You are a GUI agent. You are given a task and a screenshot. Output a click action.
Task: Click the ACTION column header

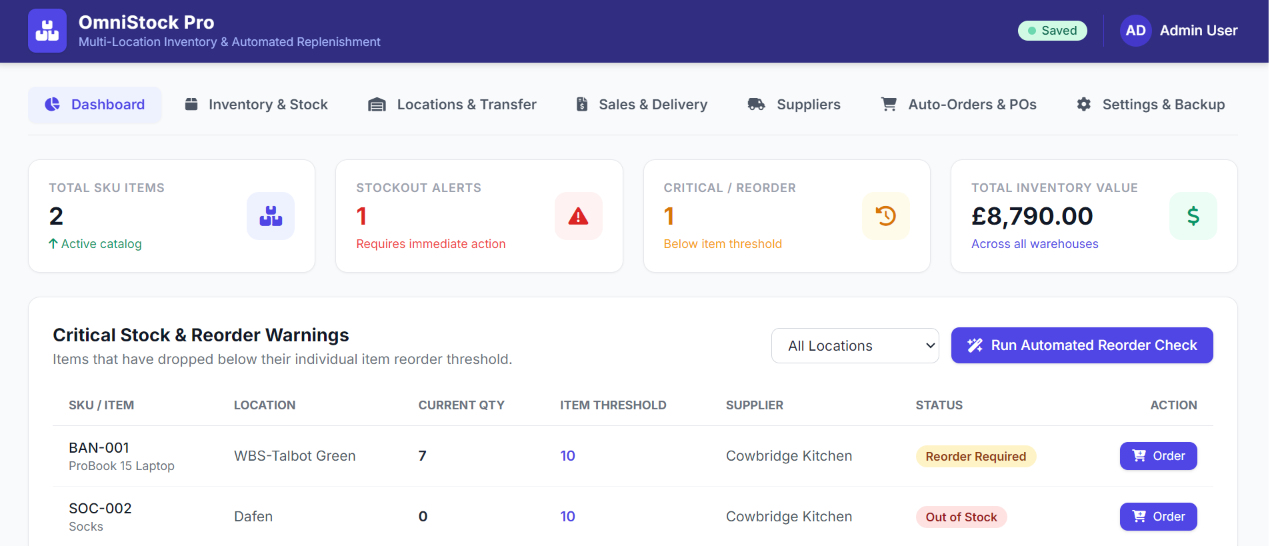click(1174, 405)
